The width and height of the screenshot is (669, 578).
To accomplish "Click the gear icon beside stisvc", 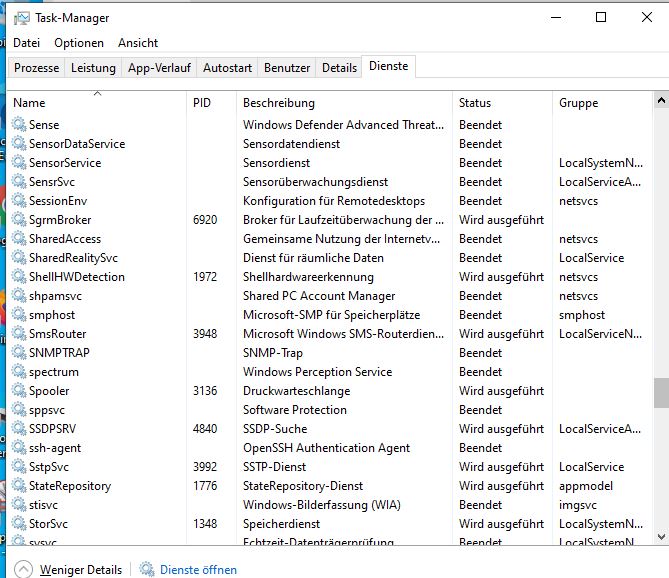I will [x=19, y=504].
